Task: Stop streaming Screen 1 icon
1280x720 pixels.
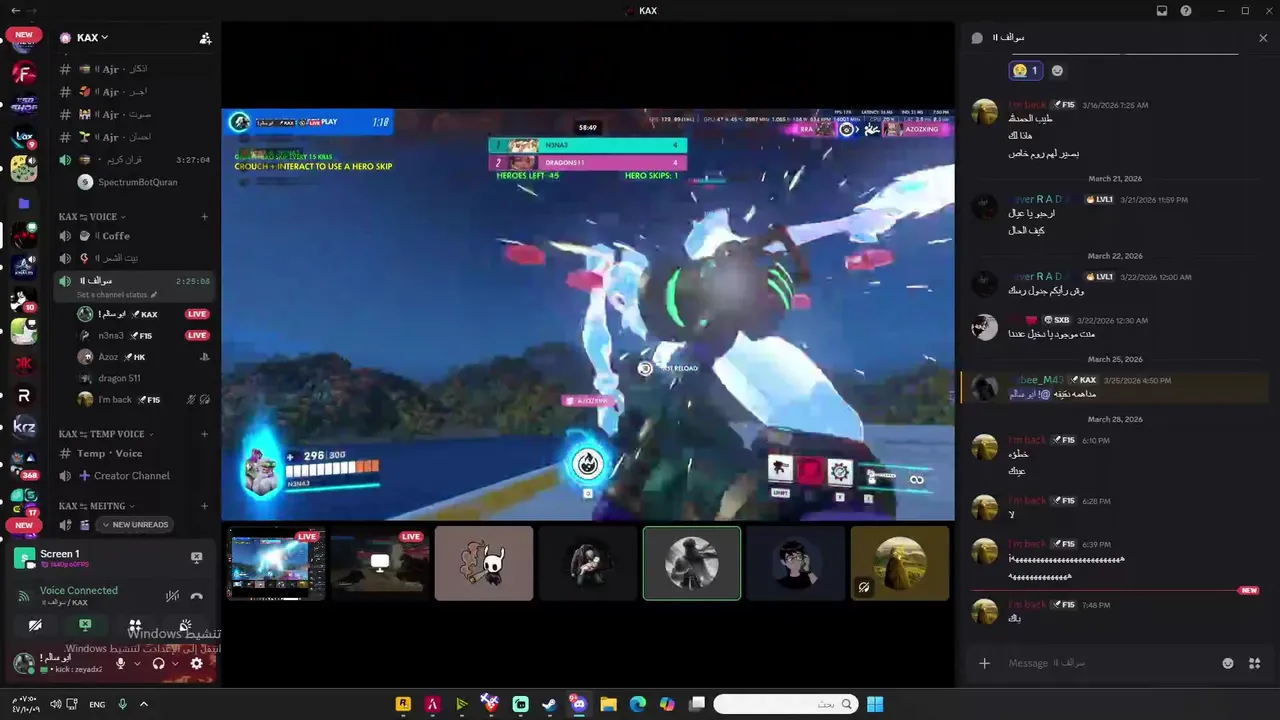Action: point(196,557)
